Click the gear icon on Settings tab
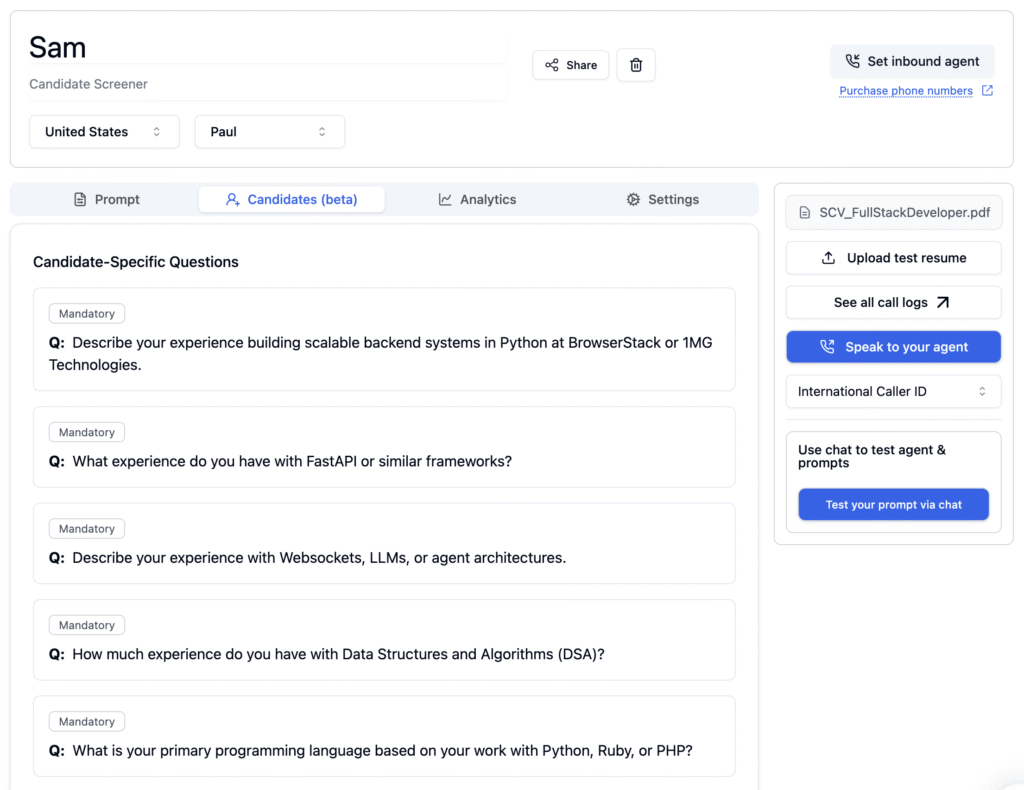The width and height of the screenshot is (1024, 790). point(633,199)
